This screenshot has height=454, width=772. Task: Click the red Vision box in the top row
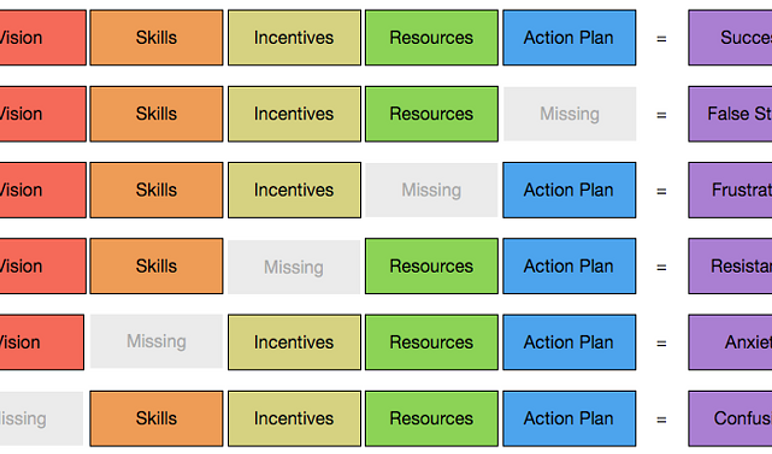[43, 37]
